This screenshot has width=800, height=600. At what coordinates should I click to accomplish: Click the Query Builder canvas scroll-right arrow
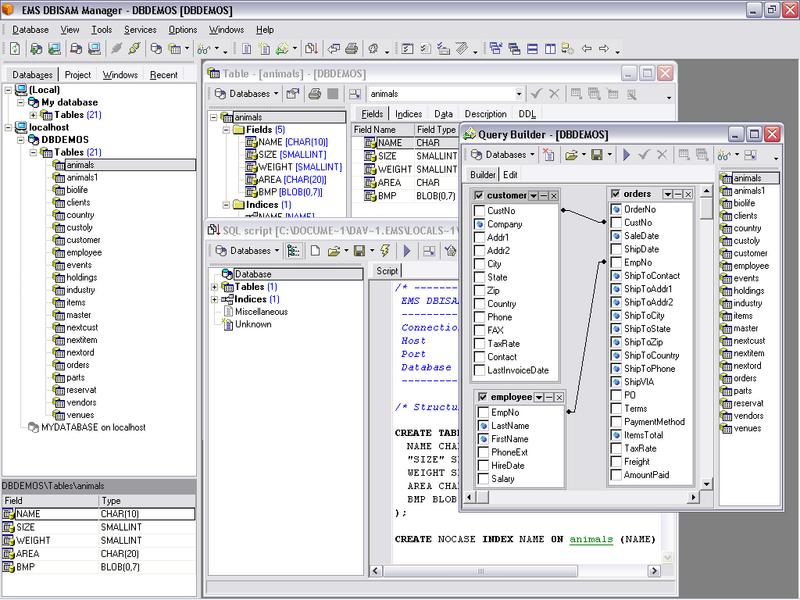(x=693, y=496)
